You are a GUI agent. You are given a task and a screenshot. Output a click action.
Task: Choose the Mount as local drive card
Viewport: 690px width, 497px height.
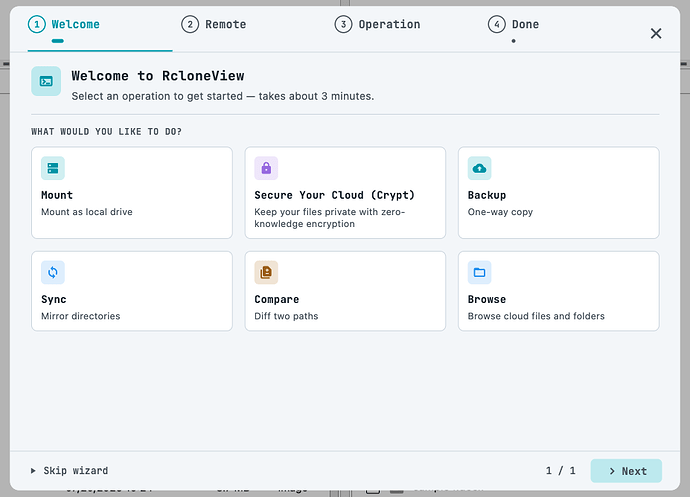click(132, 193)
